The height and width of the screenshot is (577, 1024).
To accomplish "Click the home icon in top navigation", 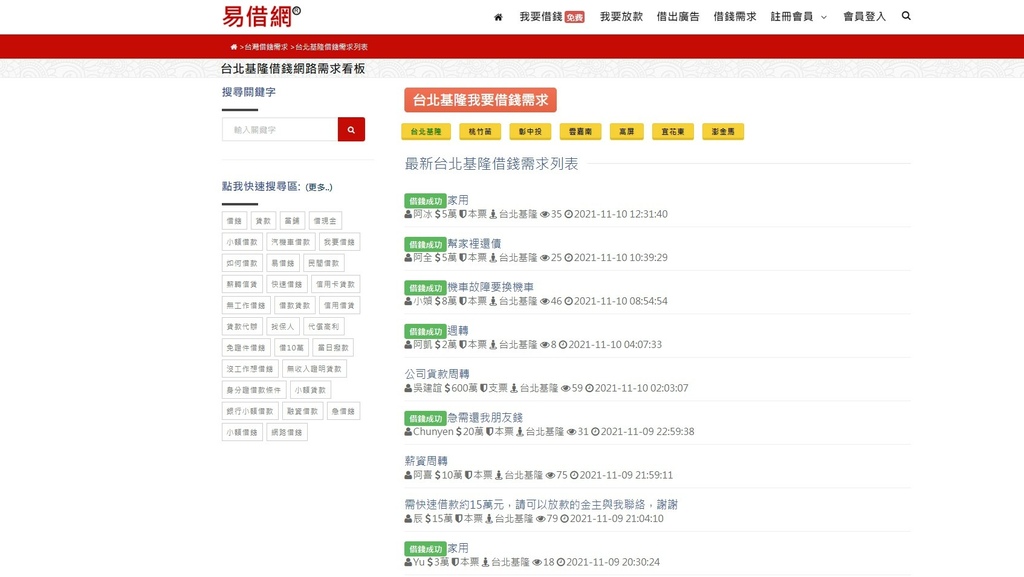I will pyautogui.click(x=498, y=17).
